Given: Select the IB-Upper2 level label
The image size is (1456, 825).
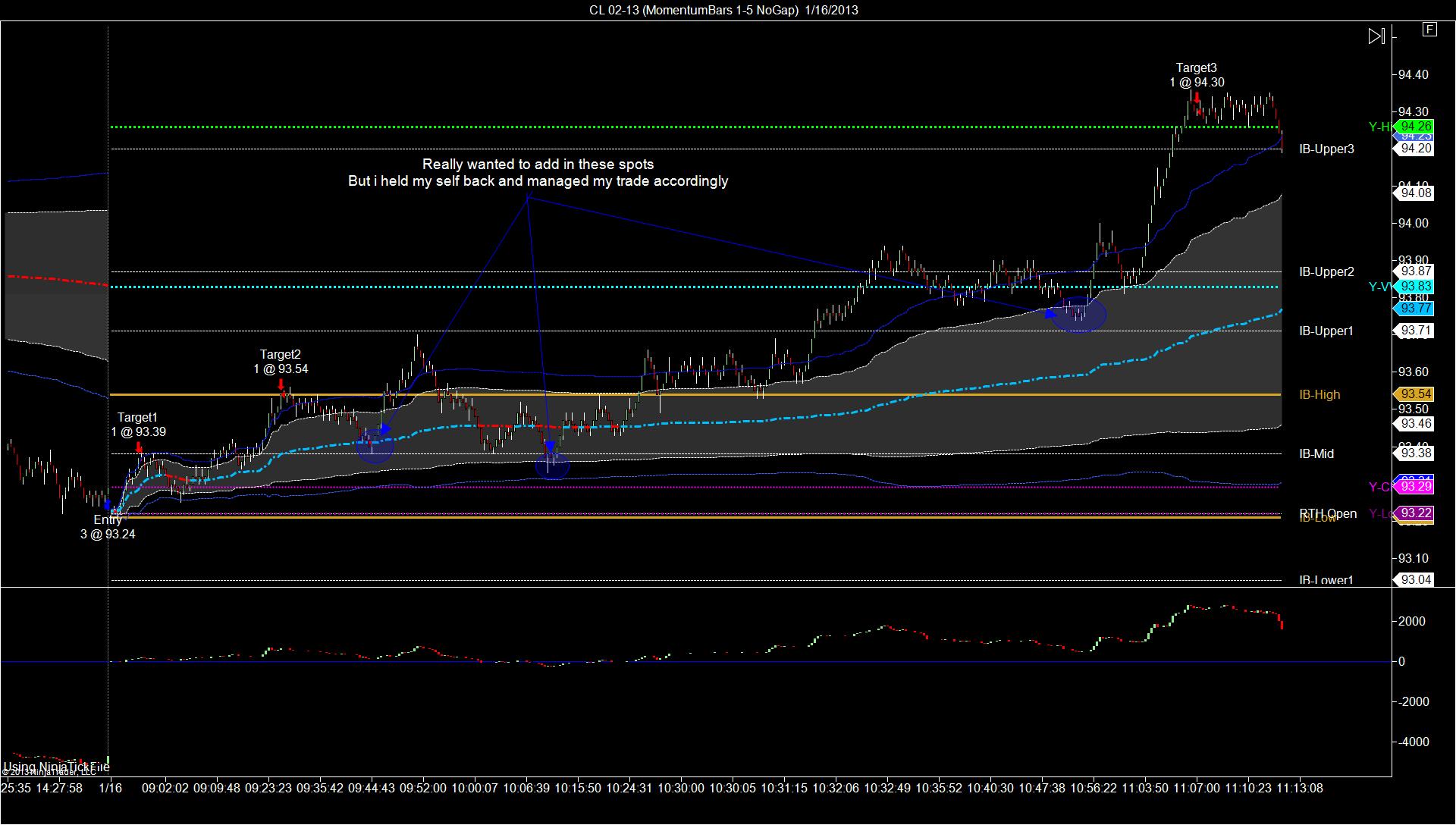Looking at the screenshot, I should pos(1326,272).
